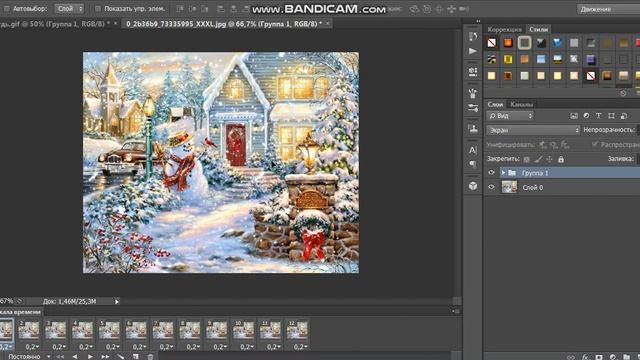Image resolution: width=640 pixels, height=360 pixels.
Task: Open the Character panel A icon
Action: click(473, 150)
